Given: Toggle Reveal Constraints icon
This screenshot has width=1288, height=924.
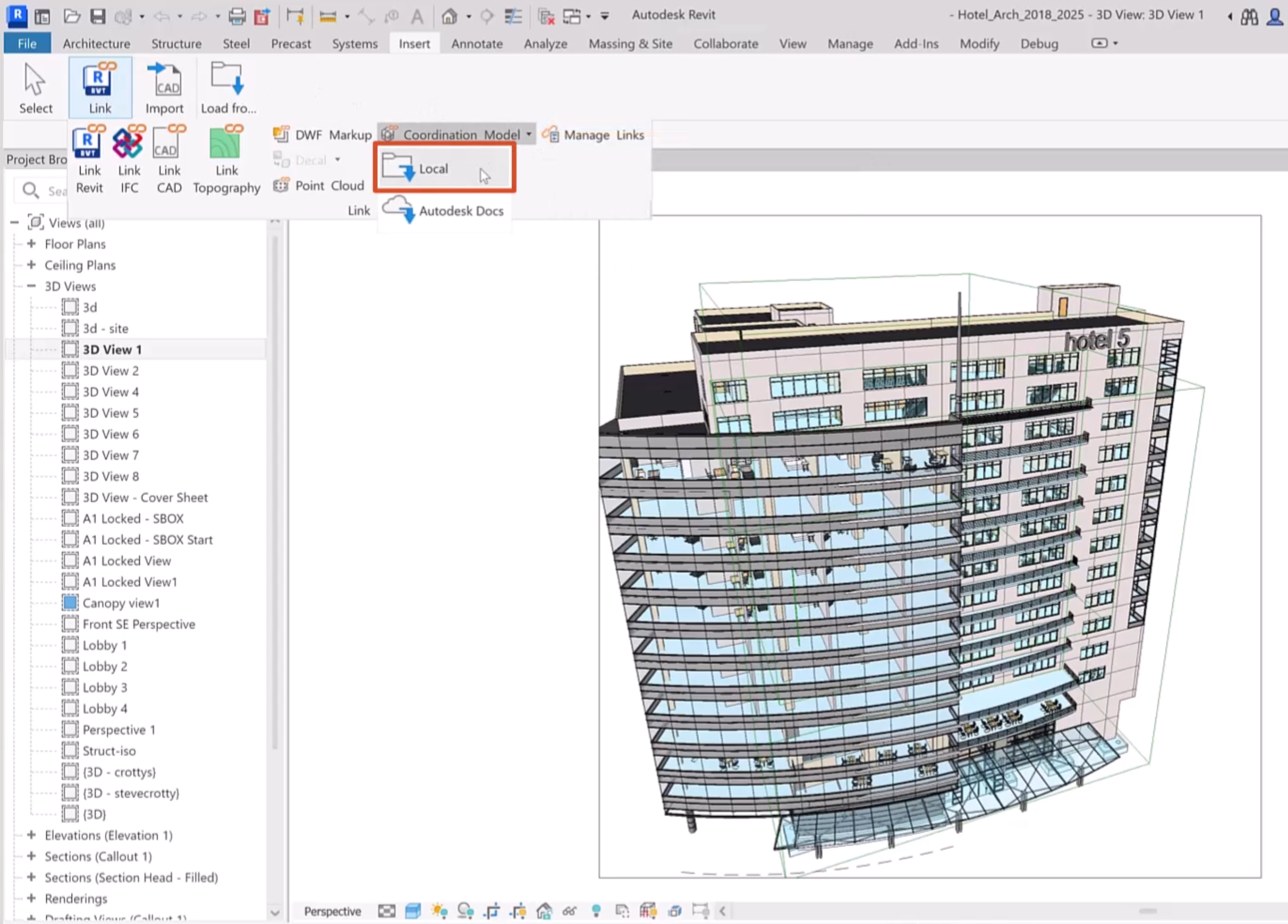Looking at the screenshot, I should (x=700, y=911).
